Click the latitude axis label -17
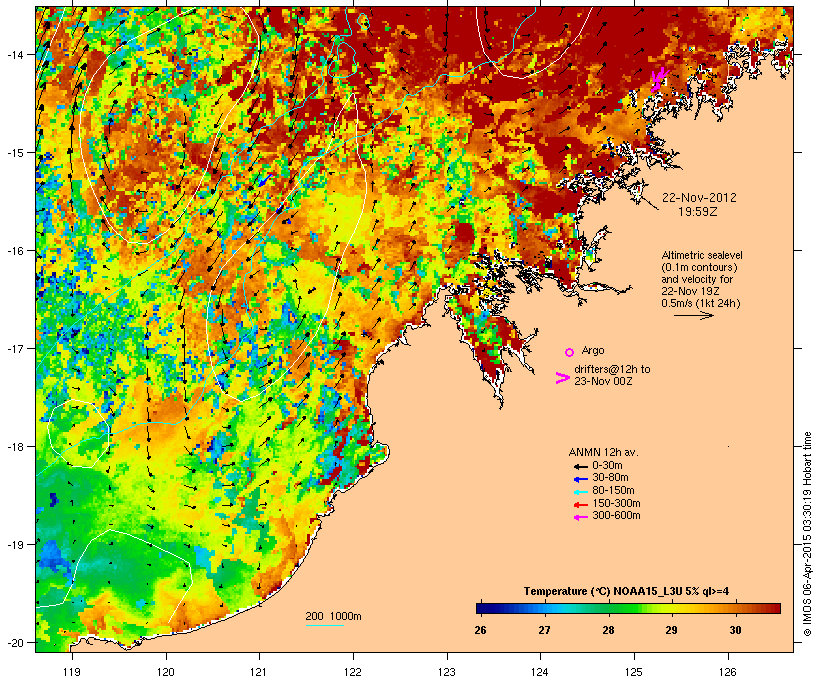The image size is (820, 680). click(x=14, y=348)
